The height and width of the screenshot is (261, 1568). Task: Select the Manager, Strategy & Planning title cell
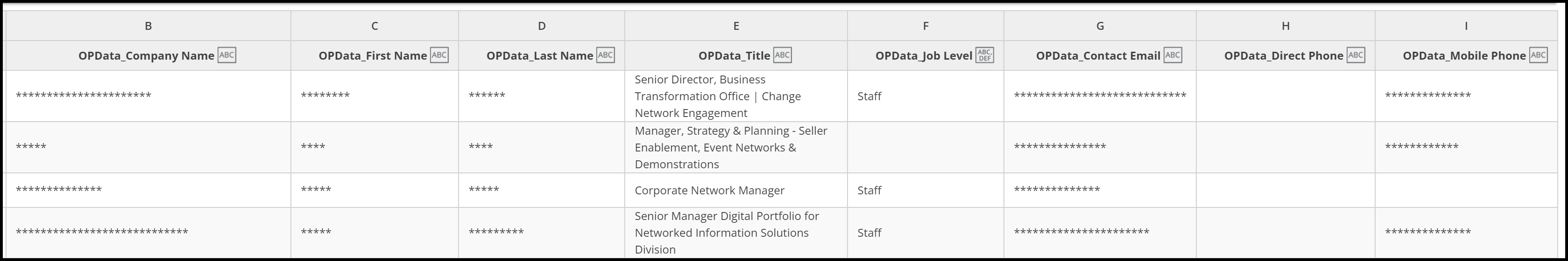736,147
